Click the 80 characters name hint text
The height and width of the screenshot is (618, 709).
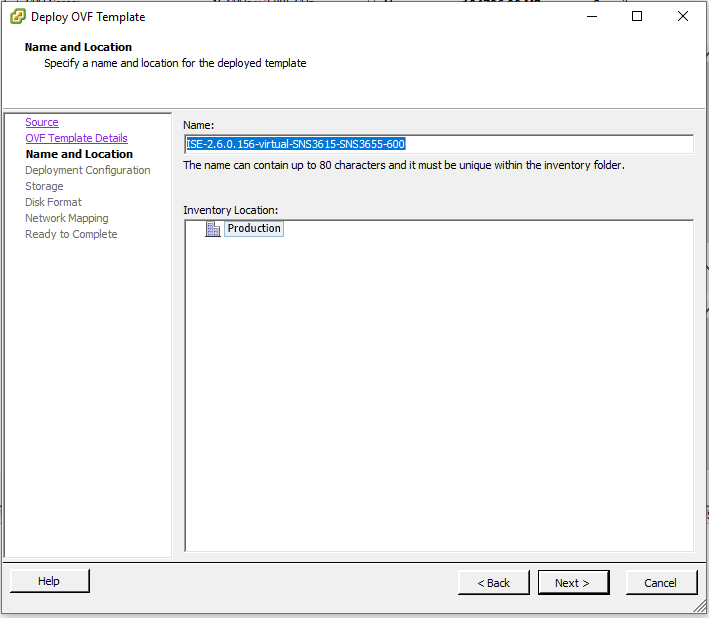tap(404, 165)
